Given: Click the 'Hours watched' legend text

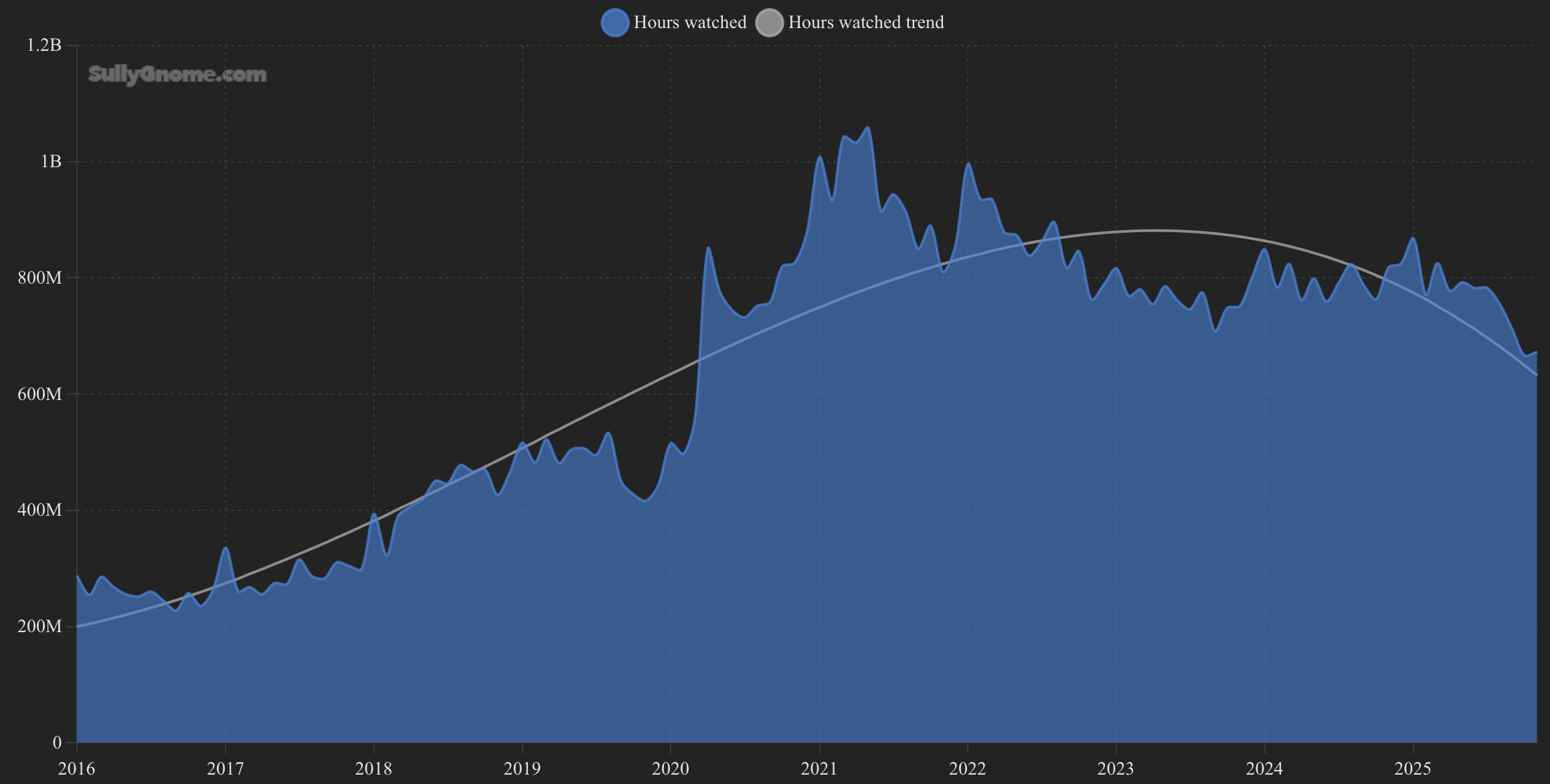Looking at the screenshot, I should click(689, 23).
